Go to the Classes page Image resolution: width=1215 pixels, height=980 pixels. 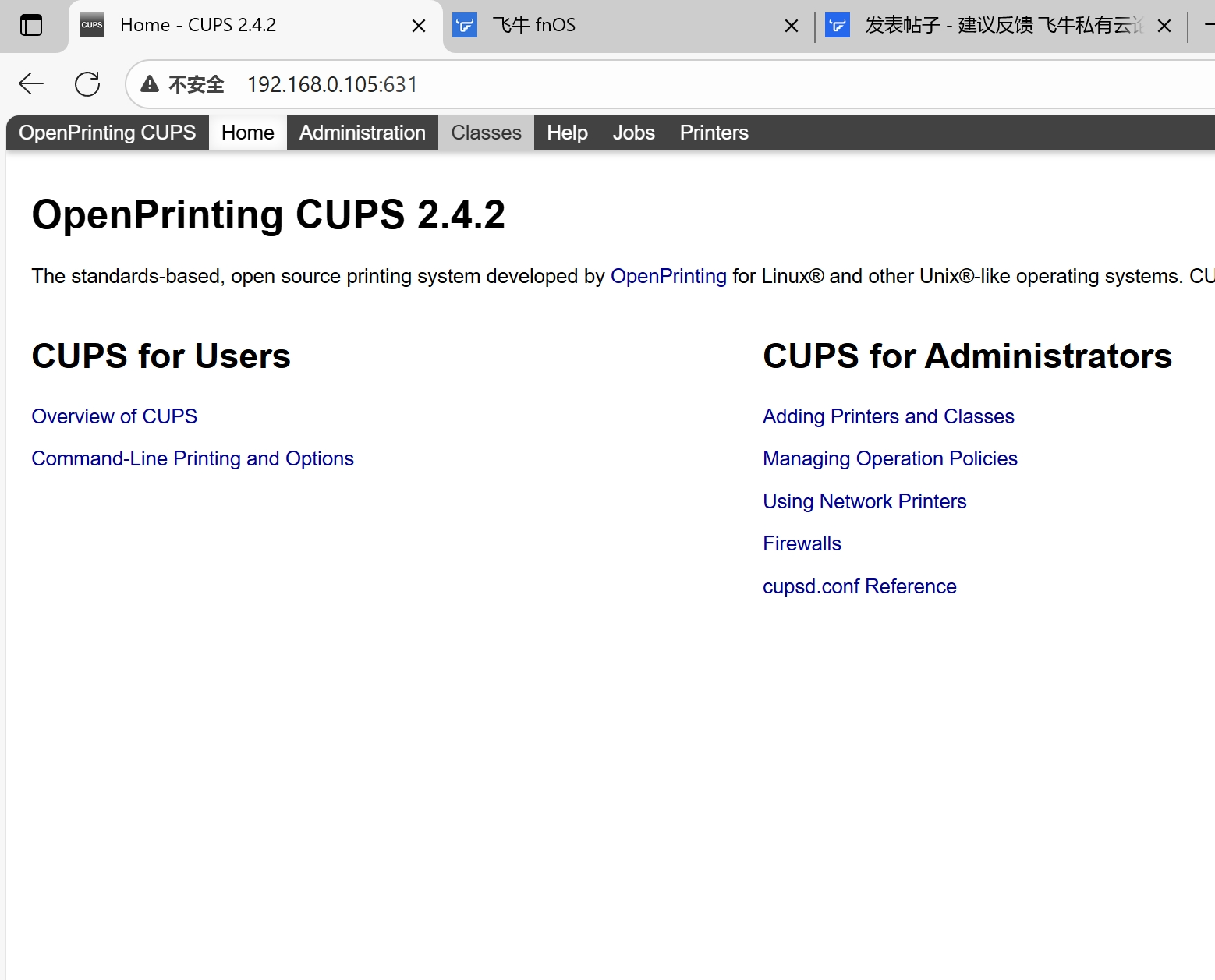click(x=486, y=133)
